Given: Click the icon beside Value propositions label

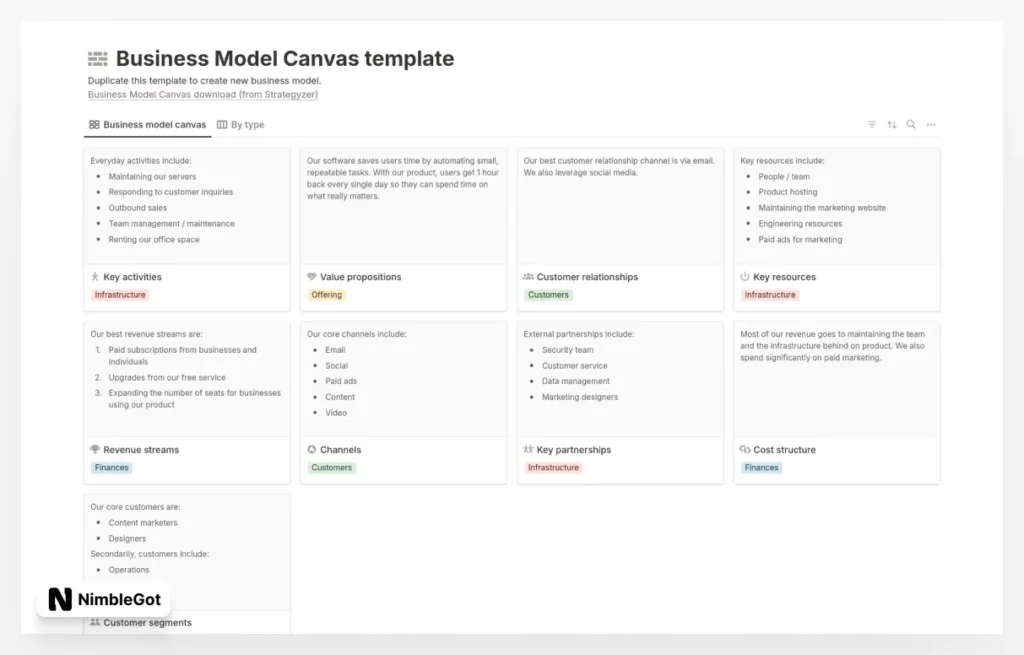Looking at the screenshot, I should [x=310, y=277].
